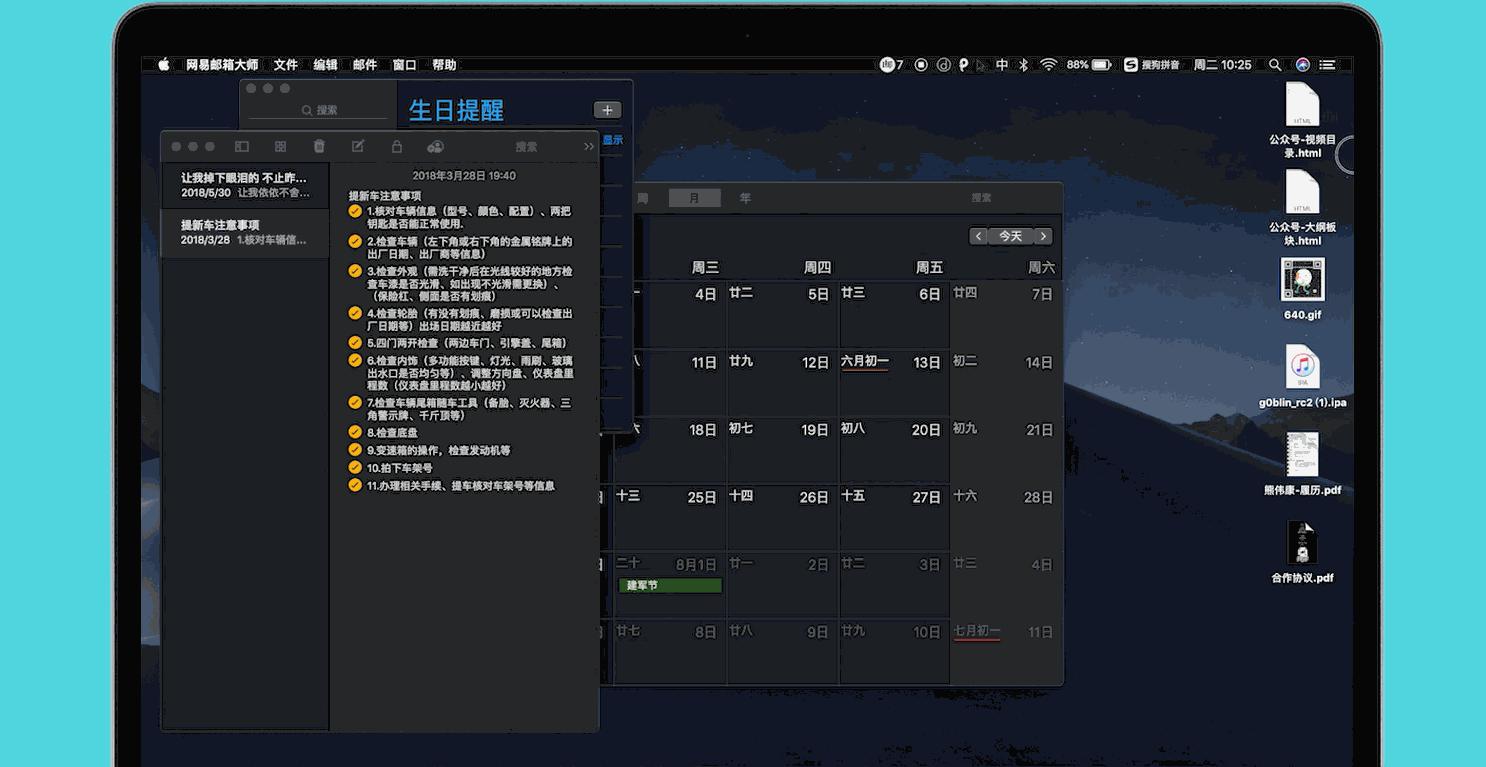This screenshot has width=1486, height=767.
Task: Click the trash icon to delete the note
Action: click(x=319, y=146)
